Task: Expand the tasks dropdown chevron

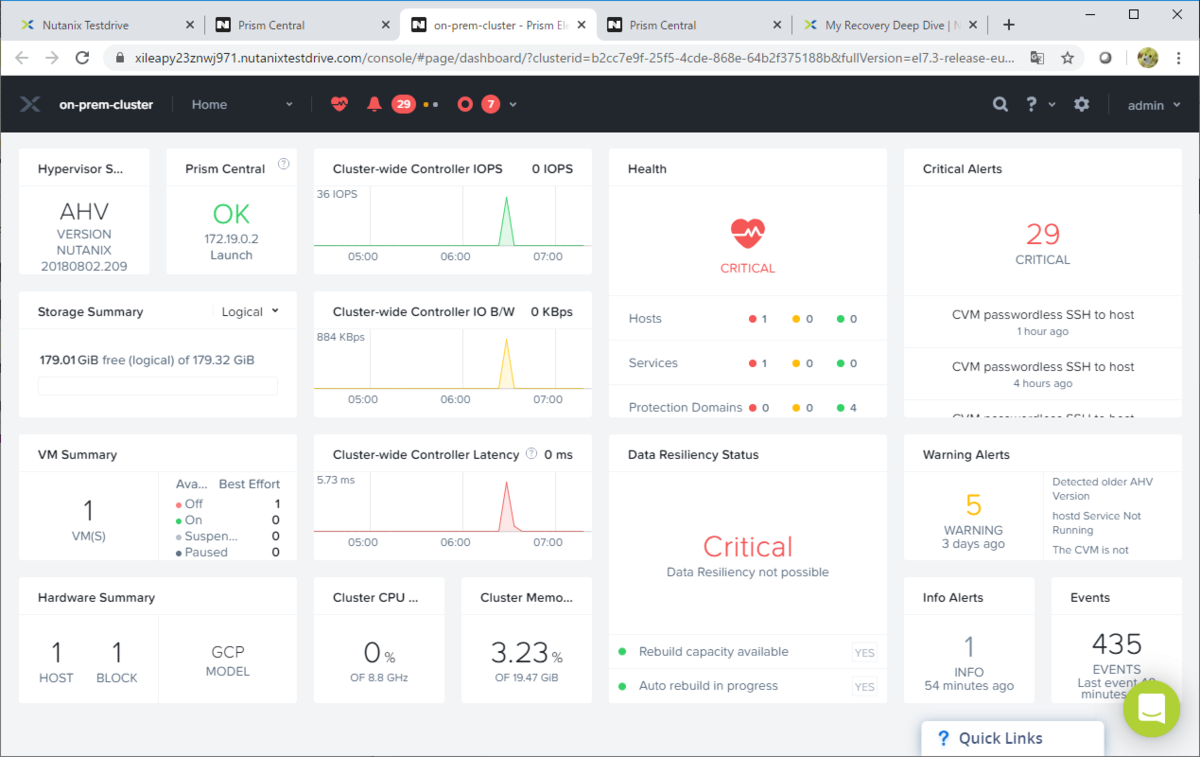Action: point(513,104)
